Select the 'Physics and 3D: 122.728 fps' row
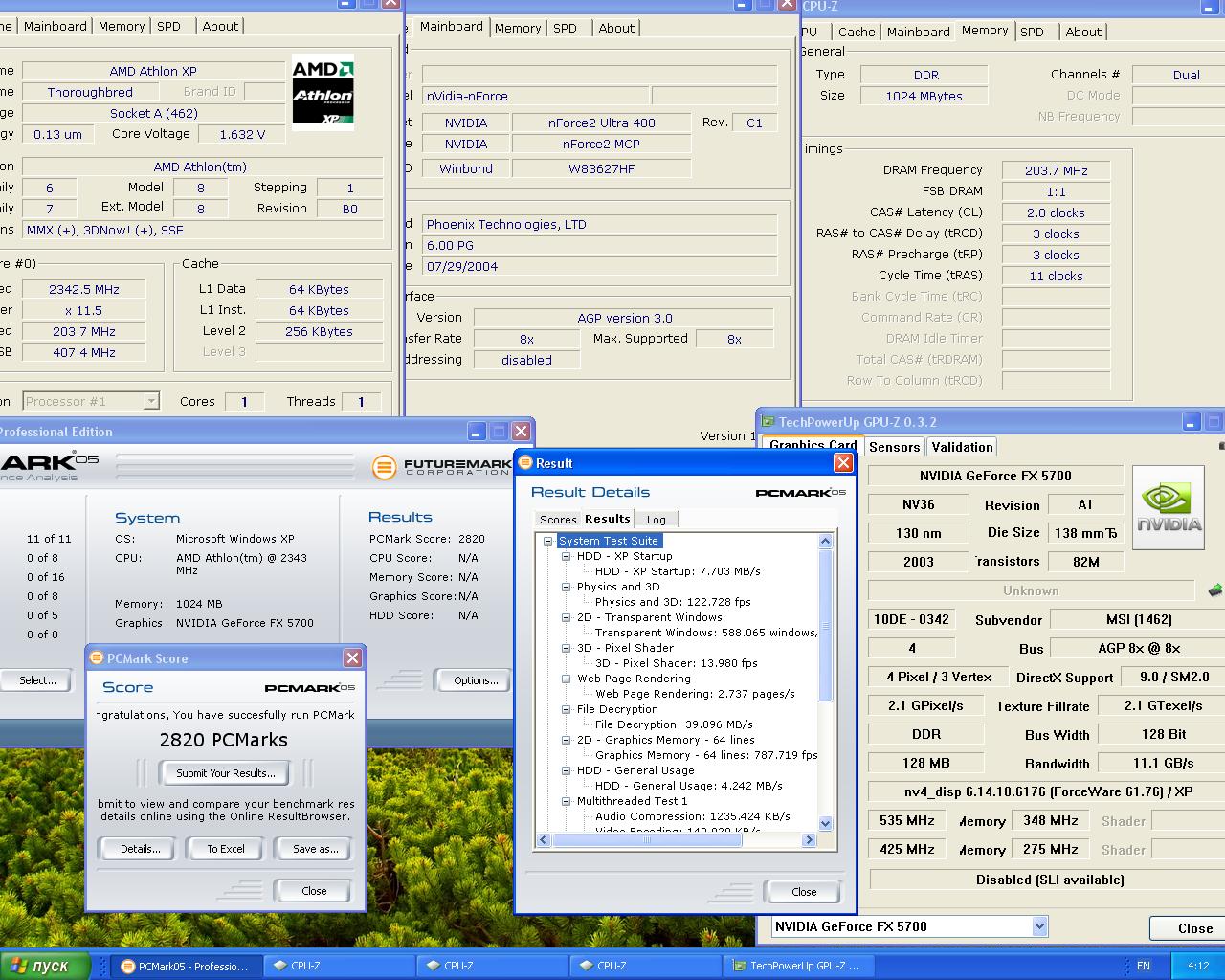 [x=673, y=602]
